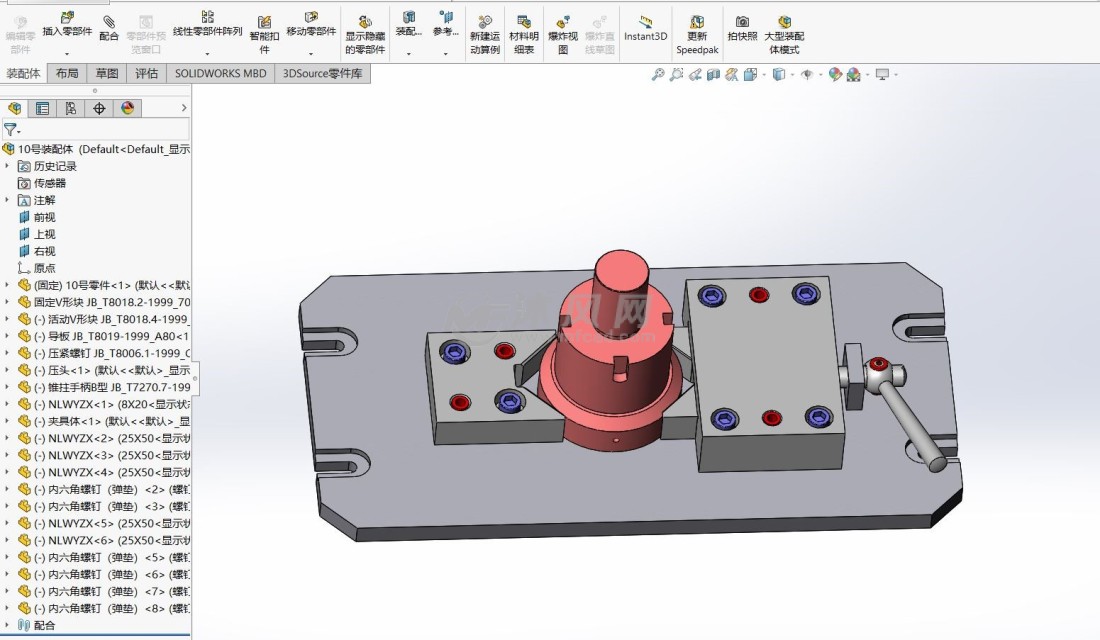
Task: Click the Zoom to Fit magnifier icon
Action: [x=657, y=74]
